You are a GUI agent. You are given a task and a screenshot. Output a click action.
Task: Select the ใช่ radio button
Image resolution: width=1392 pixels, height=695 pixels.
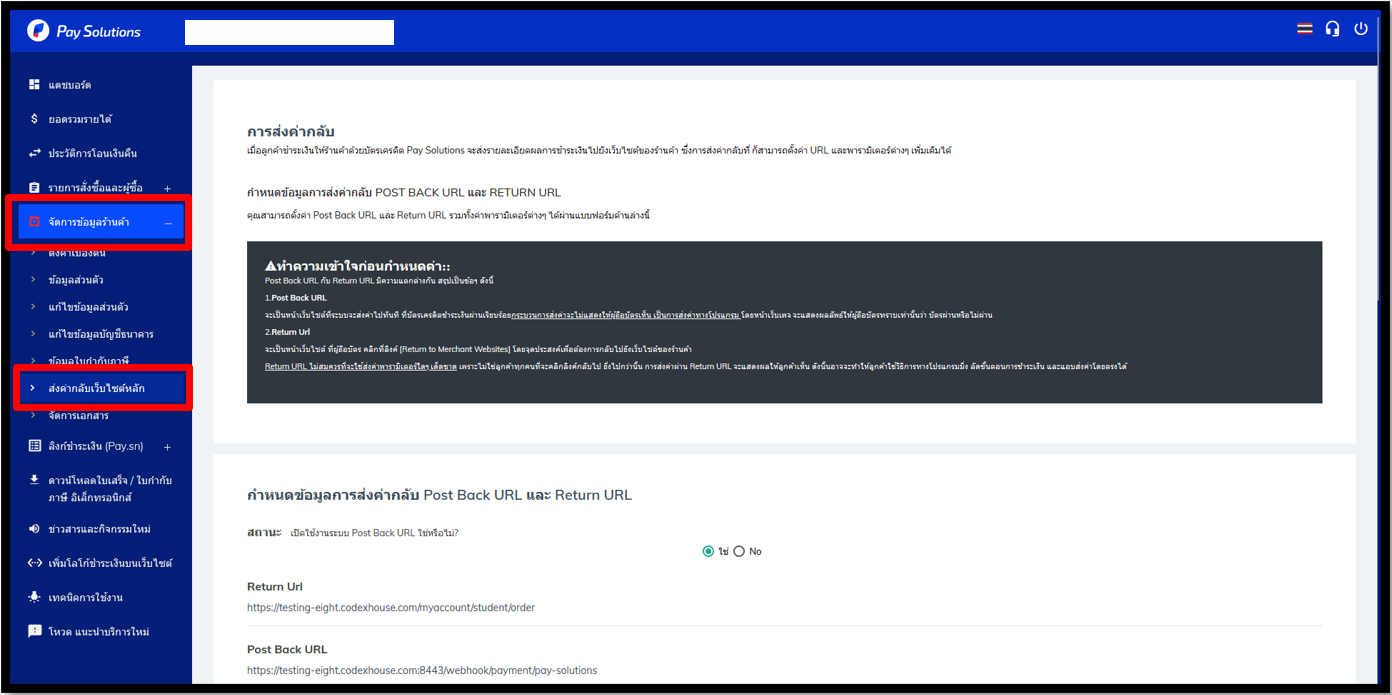point(708,551)
